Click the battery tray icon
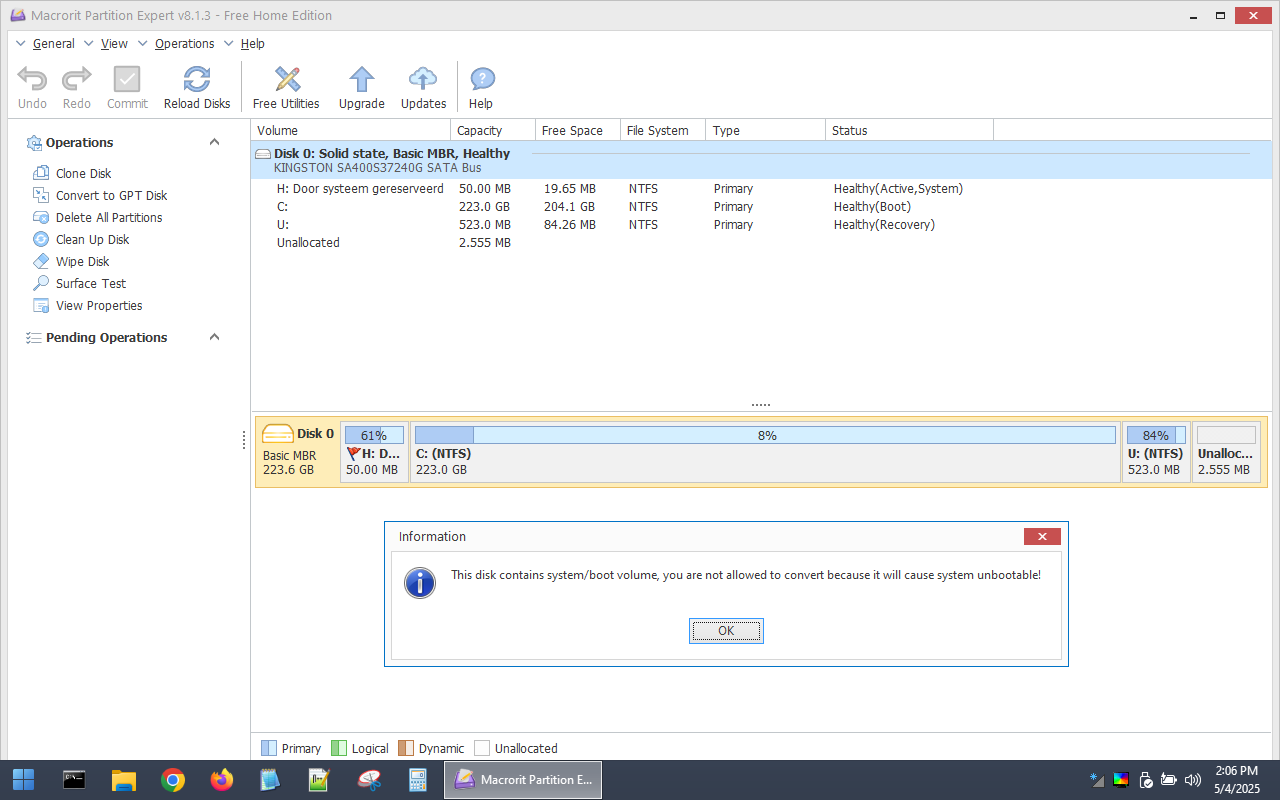The width and height of the screenshot is (1280, 800). tap(1168, 780)
